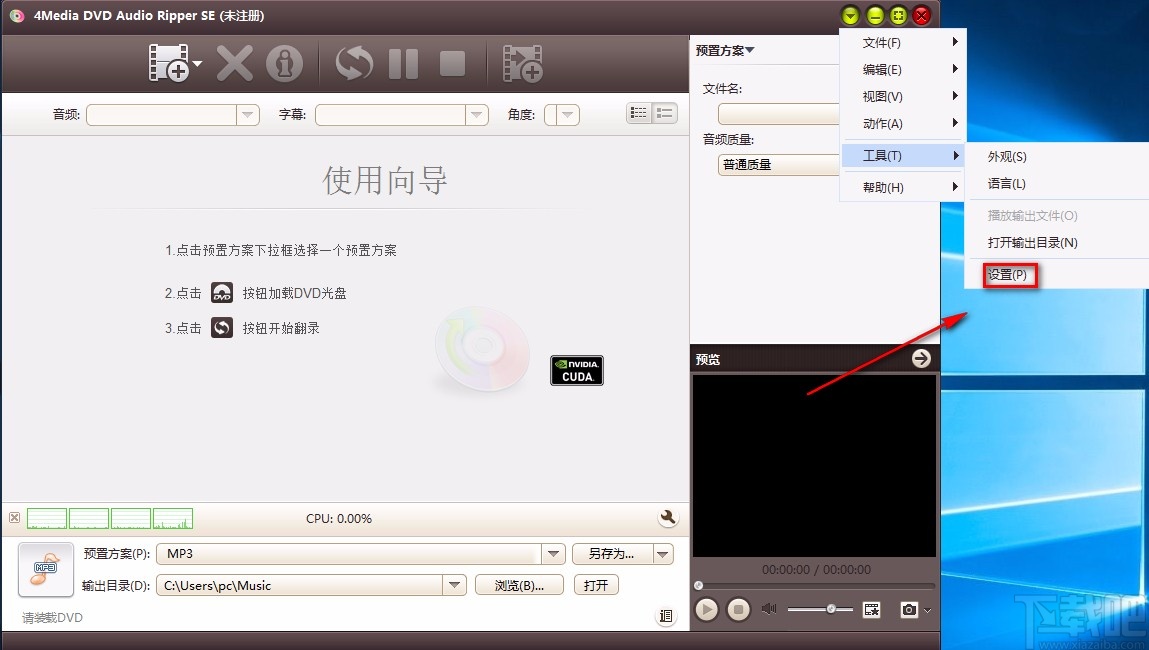The image size is (1149, 650).
Task: Select the delete (X) toolbar icon
Action: pos(234,62)
